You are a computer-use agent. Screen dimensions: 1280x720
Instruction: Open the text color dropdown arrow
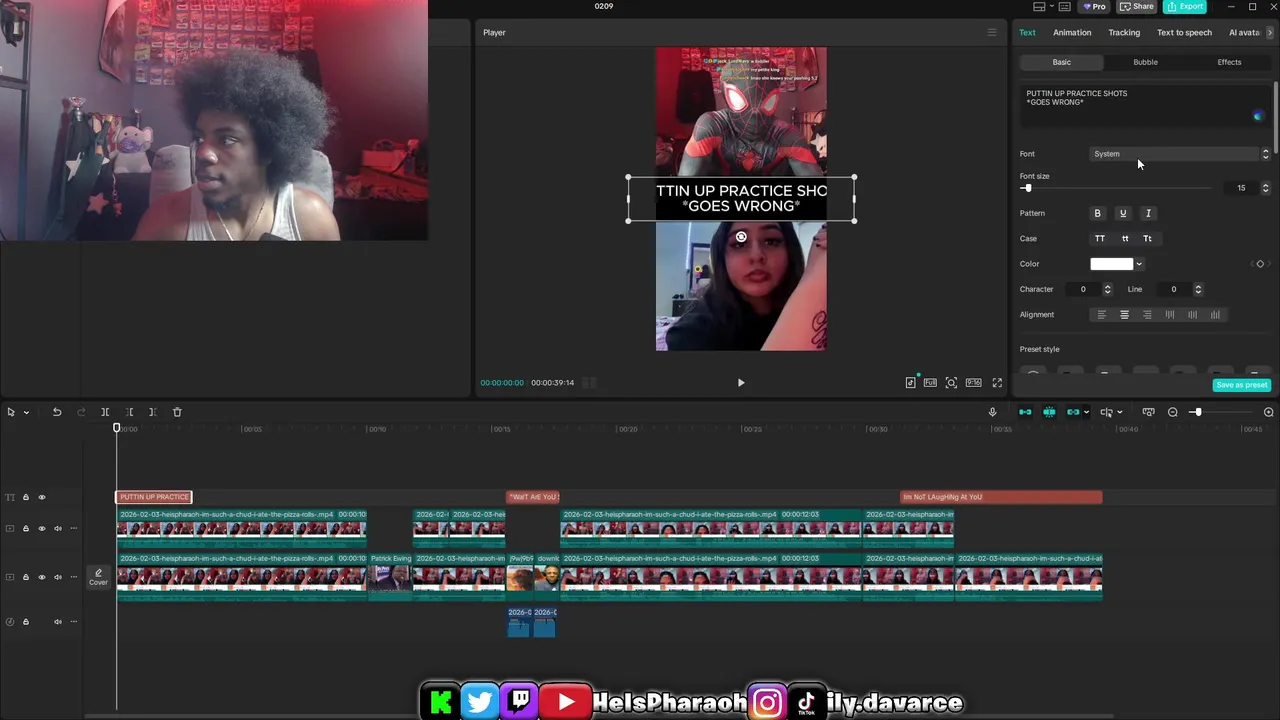[x=1139, y=264]
